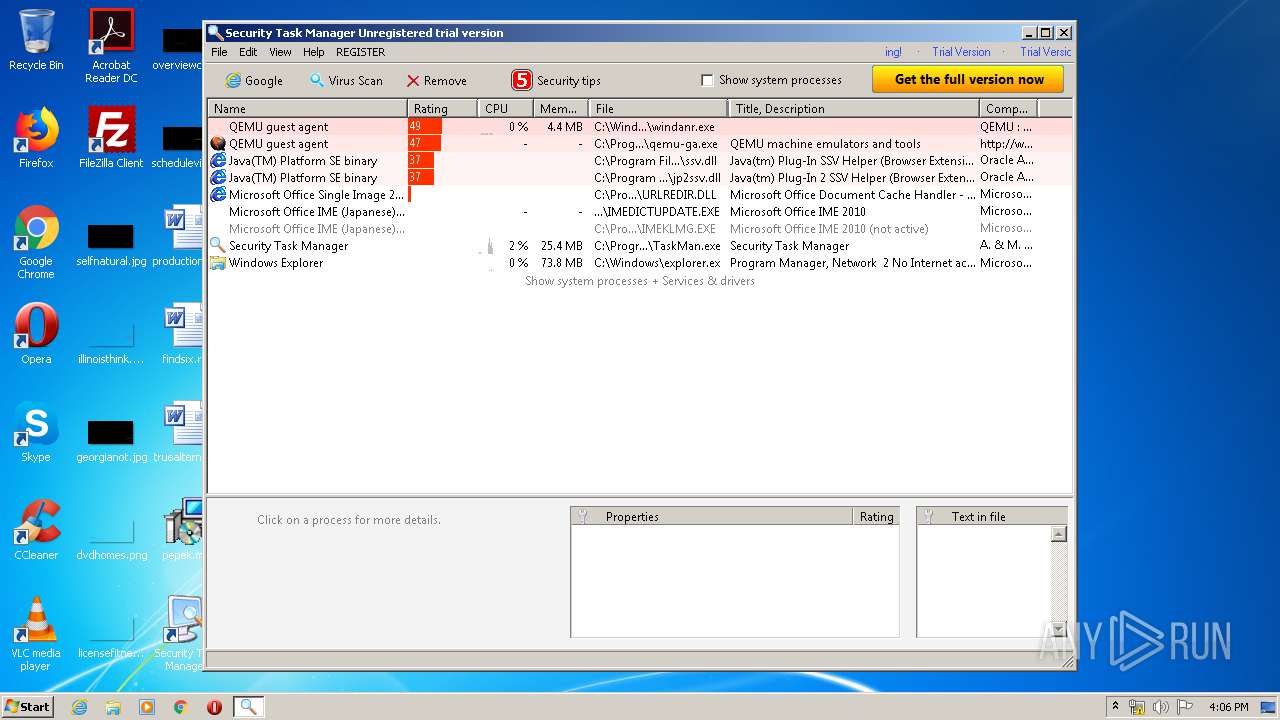Select Windows Explorer process row
1280x720 pixels.
point(640,263)
